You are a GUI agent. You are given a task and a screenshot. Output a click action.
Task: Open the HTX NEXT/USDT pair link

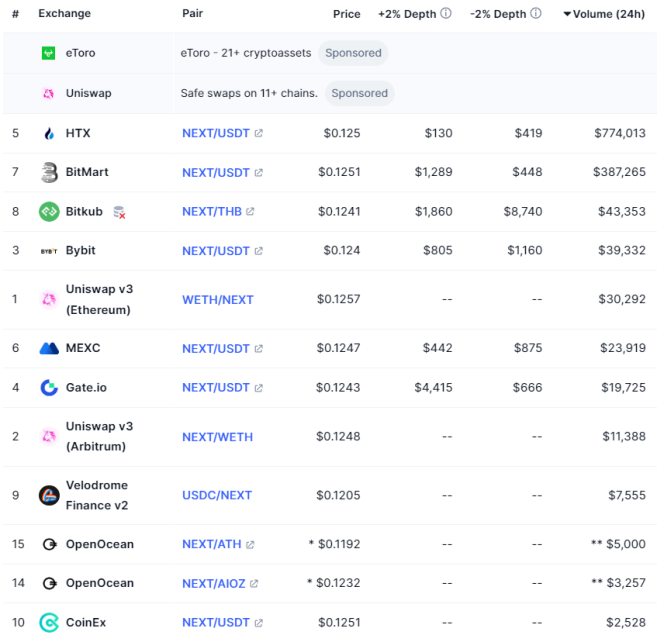[216, 133]
